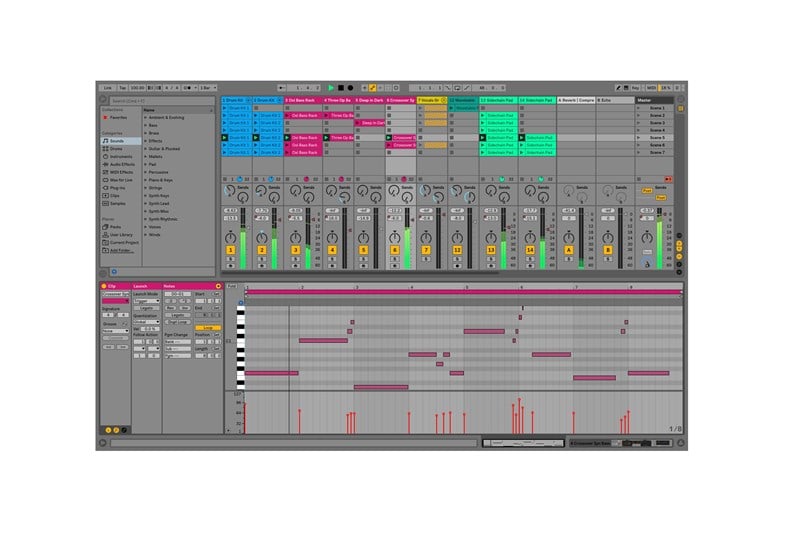The width and height of the screenshot is (800, 548).
Task: Toggle the Clip box activator circle
Action: coord(104,286)
